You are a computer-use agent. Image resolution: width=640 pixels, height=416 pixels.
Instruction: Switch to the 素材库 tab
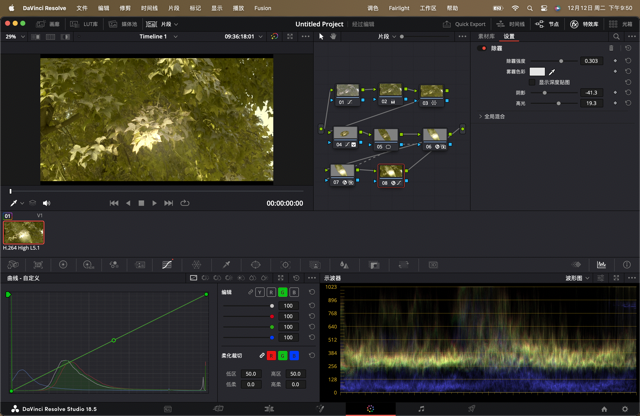[x=486, y=36]
